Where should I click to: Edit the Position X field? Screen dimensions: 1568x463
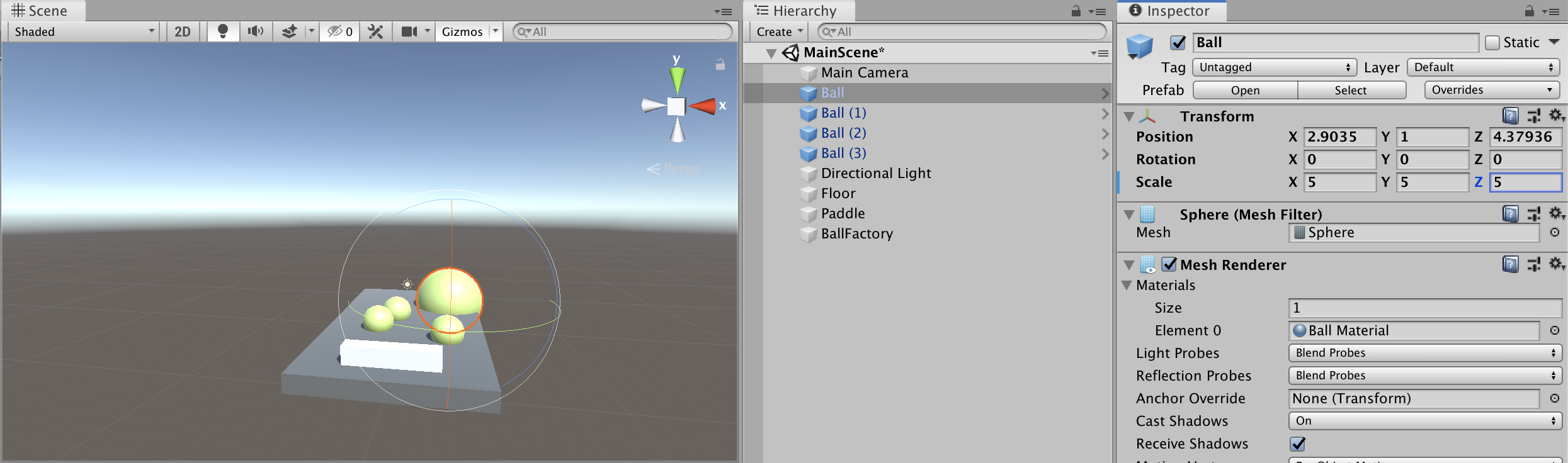pos(1339,137)
